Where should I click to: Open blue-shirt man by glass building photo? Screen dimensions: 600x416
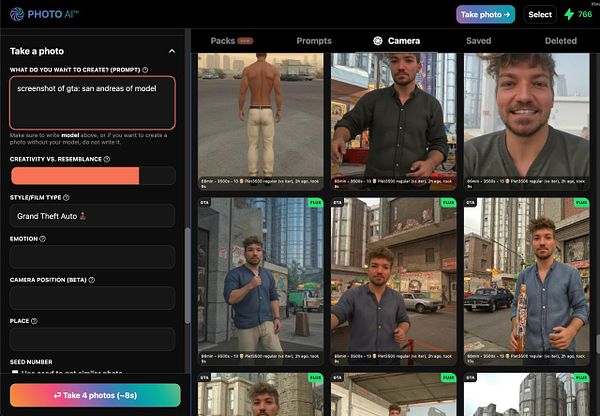261,281
